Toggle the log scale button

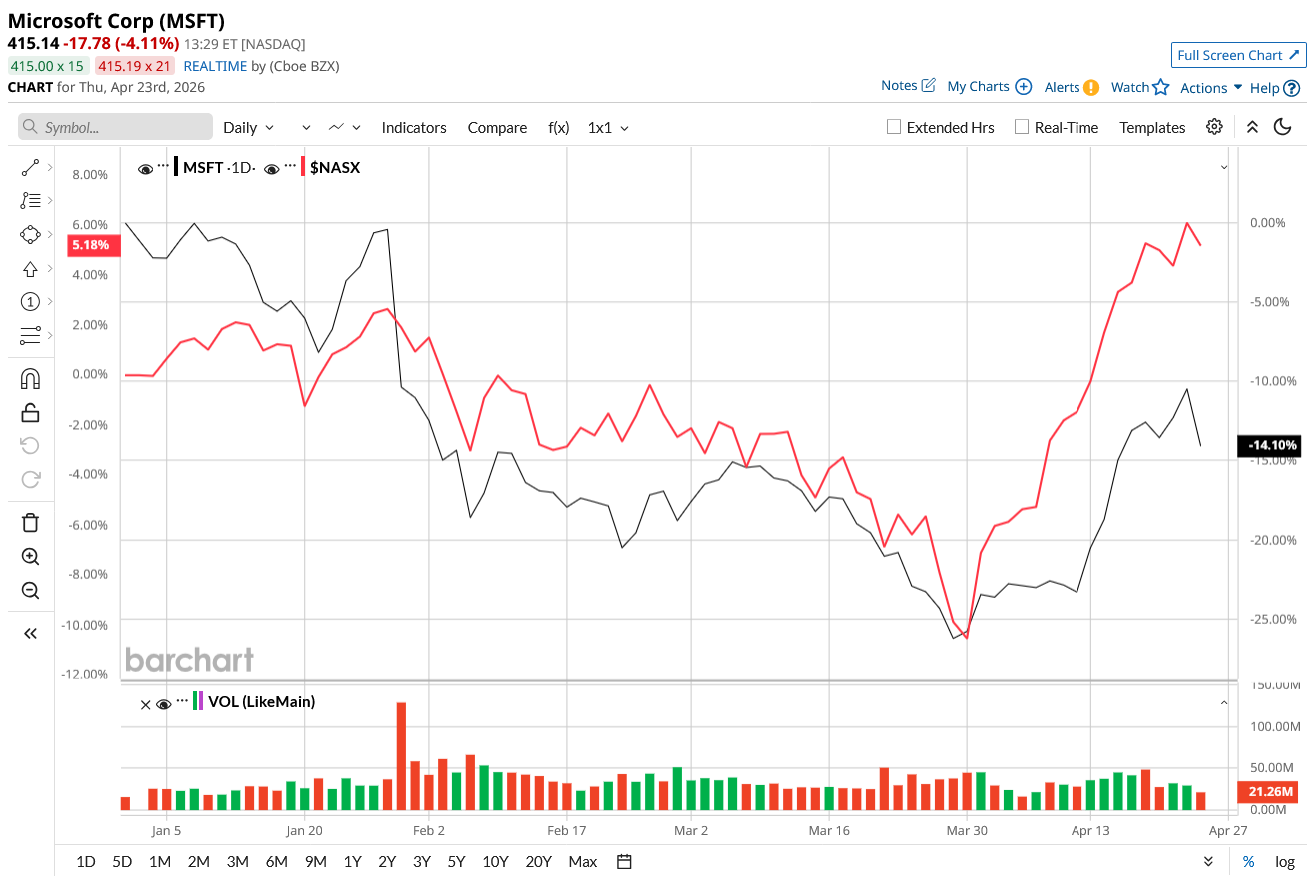(x=1285, y=861)
